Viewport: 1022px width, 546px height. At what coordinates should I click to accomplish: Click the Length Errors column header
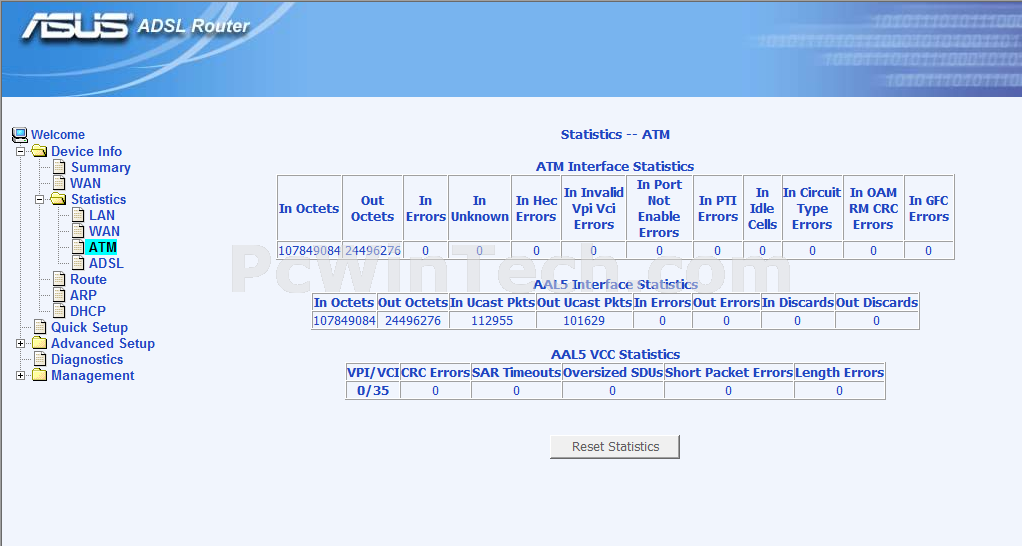tap(840, 373)
